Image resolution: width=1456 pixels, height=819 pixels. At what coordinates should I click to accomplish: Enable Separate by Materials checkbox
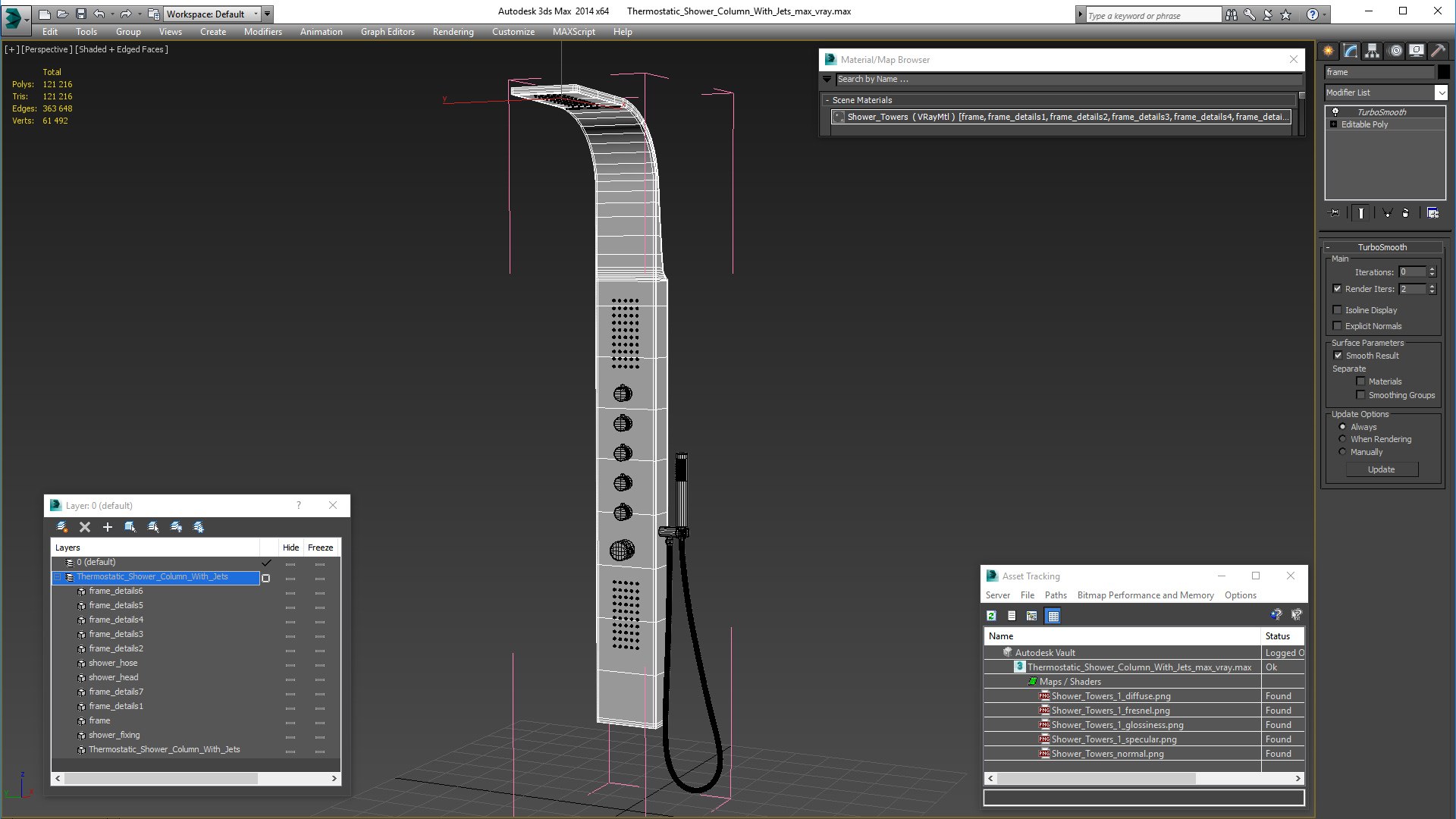[1360, 381]
